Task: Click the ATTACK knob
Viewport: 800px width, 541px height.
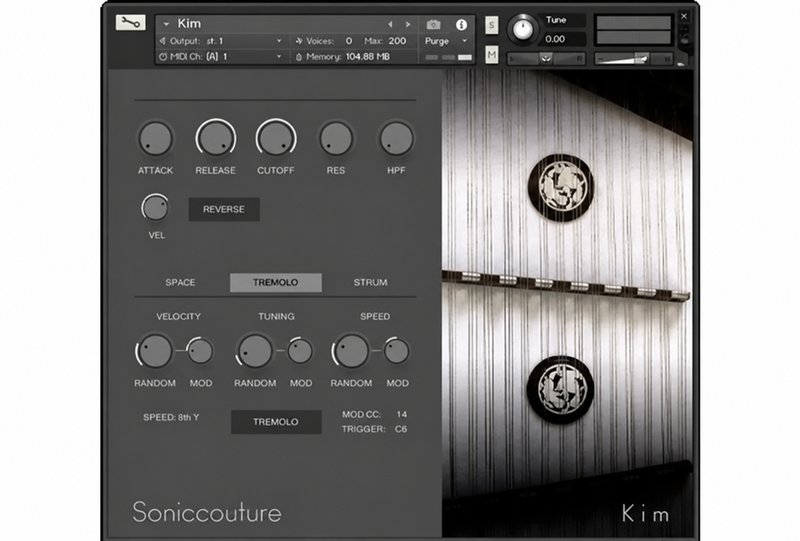Action: click(156, 138)
